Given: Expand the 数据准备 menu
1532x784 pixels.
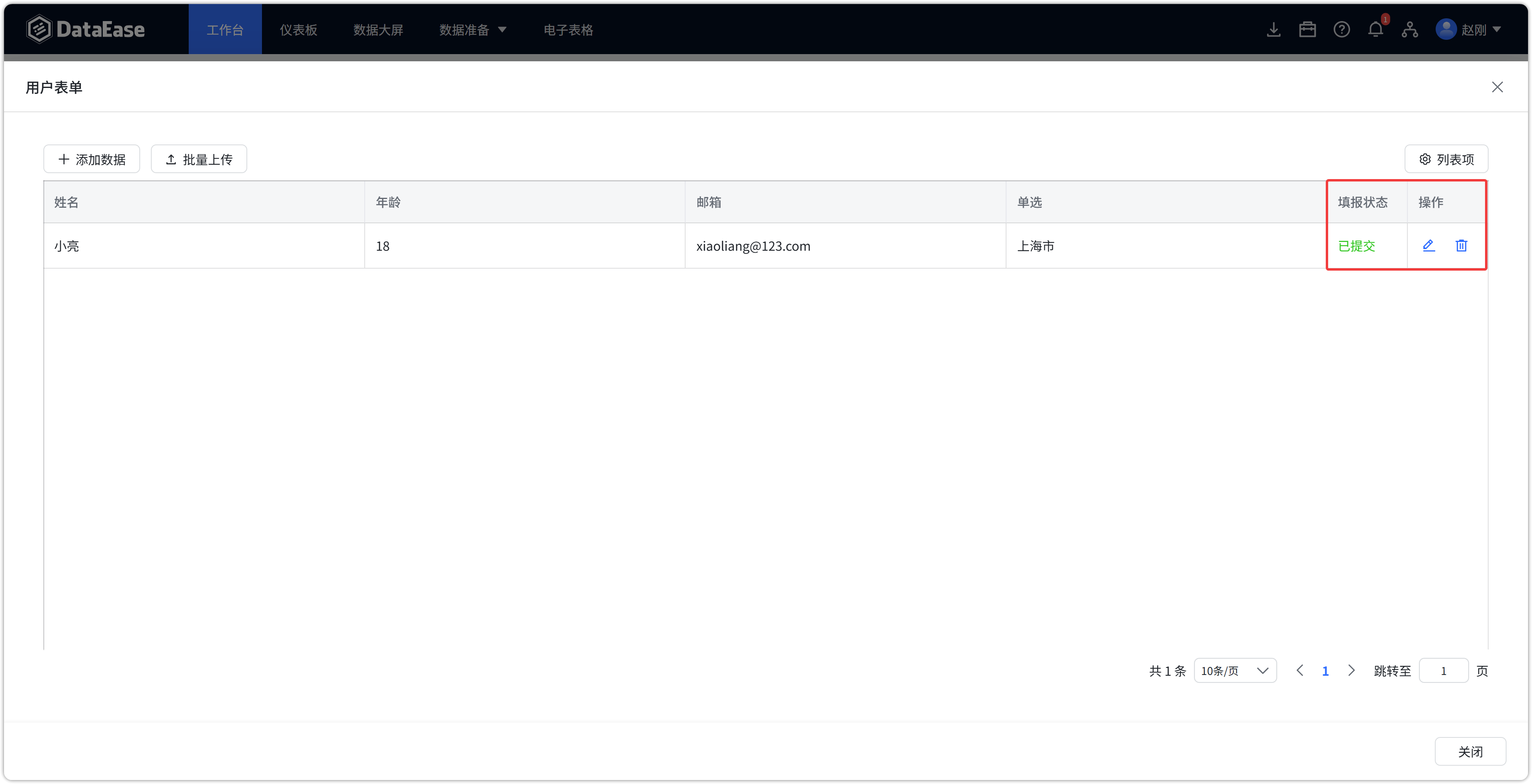Looking at the screenshot, I should click(x=473, y=29).
